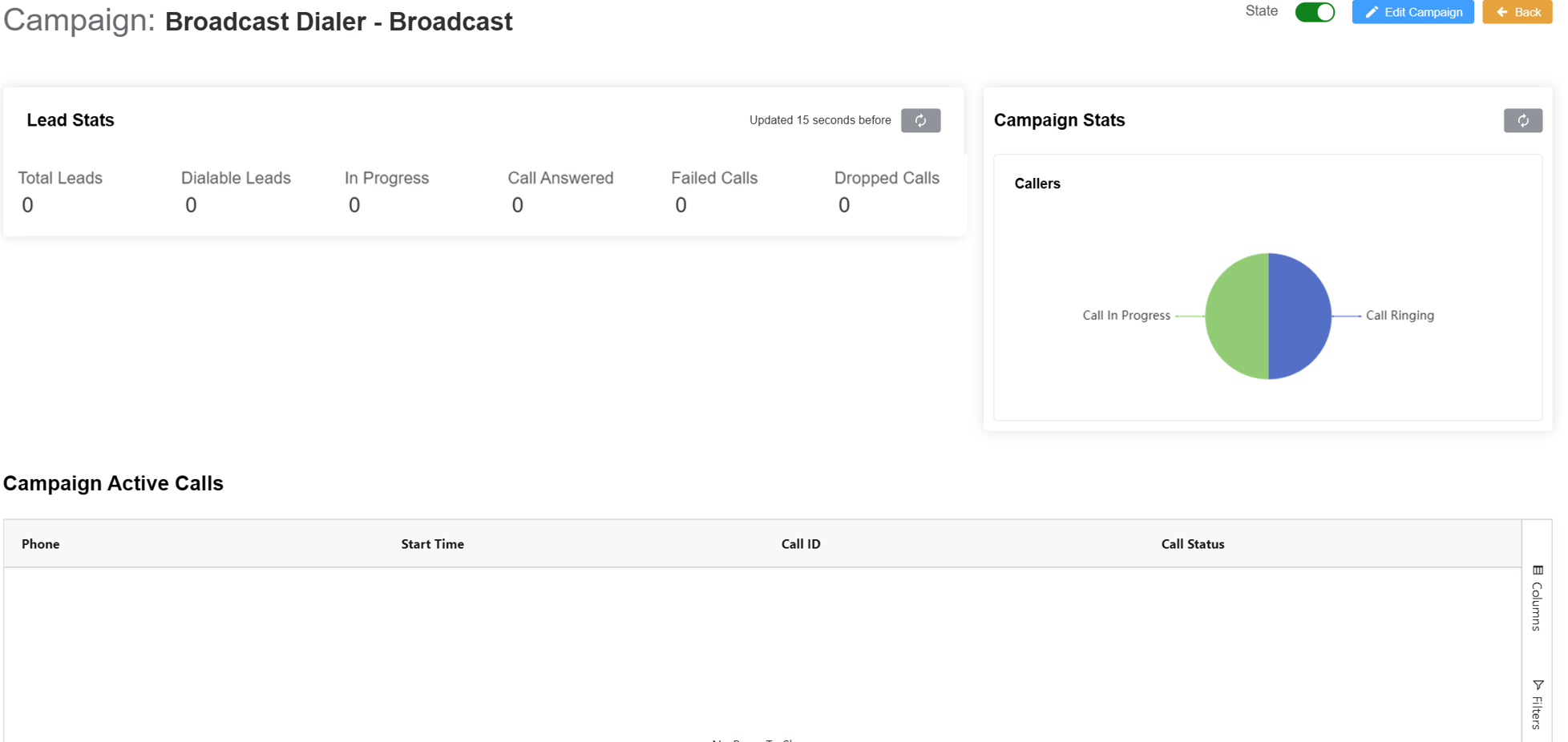Sort by the Call Status column header
Screen dimensions: 1568x742
coord(1192,543)
